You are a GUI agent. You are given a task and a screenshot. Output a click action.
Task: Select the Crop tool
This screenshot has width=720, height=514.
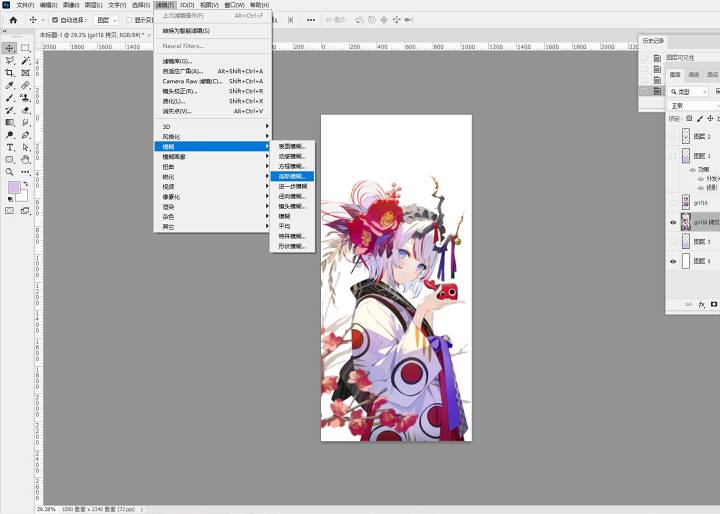click(9, 73)
